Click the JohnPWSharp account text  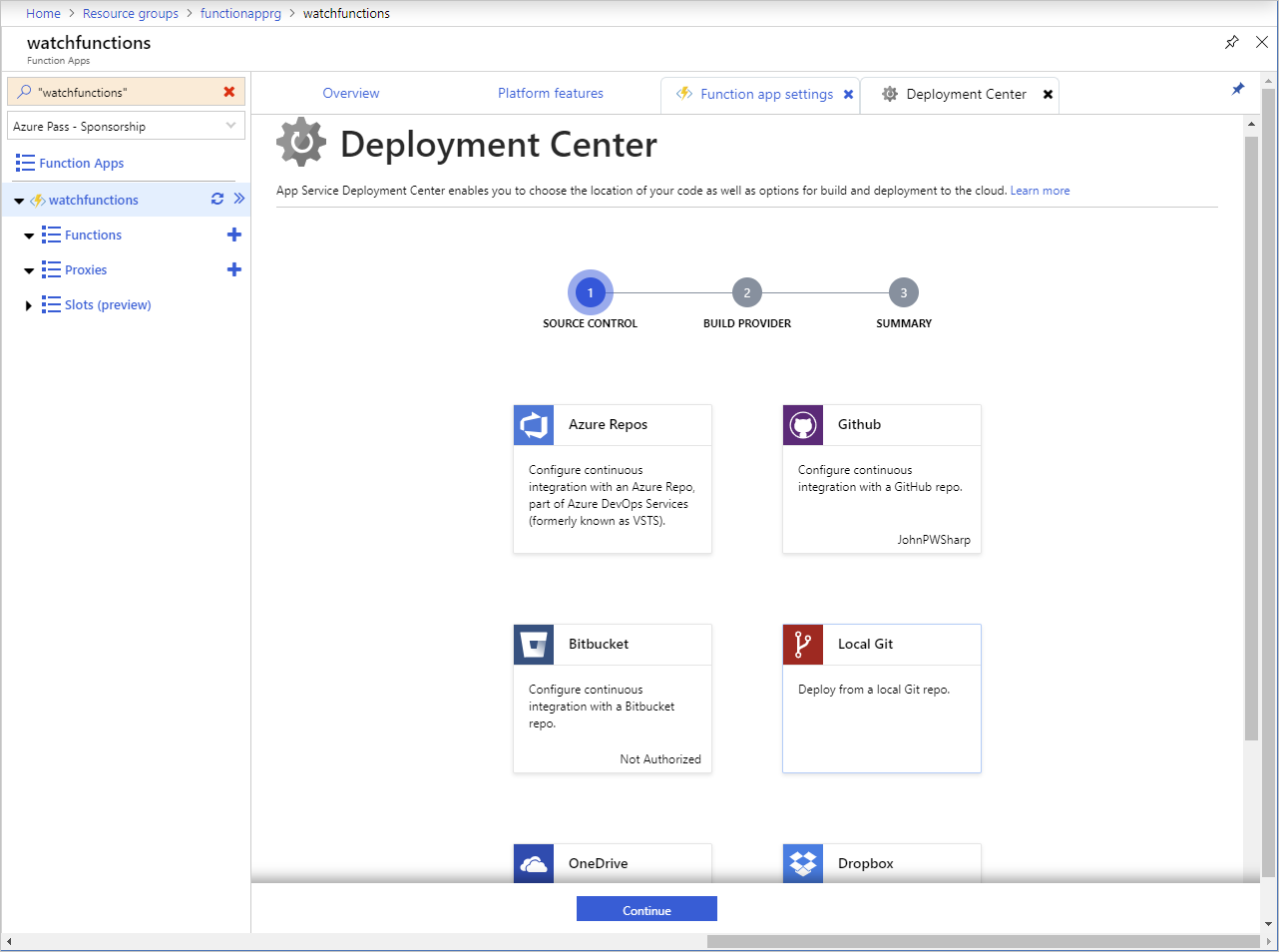click(934, 540)
